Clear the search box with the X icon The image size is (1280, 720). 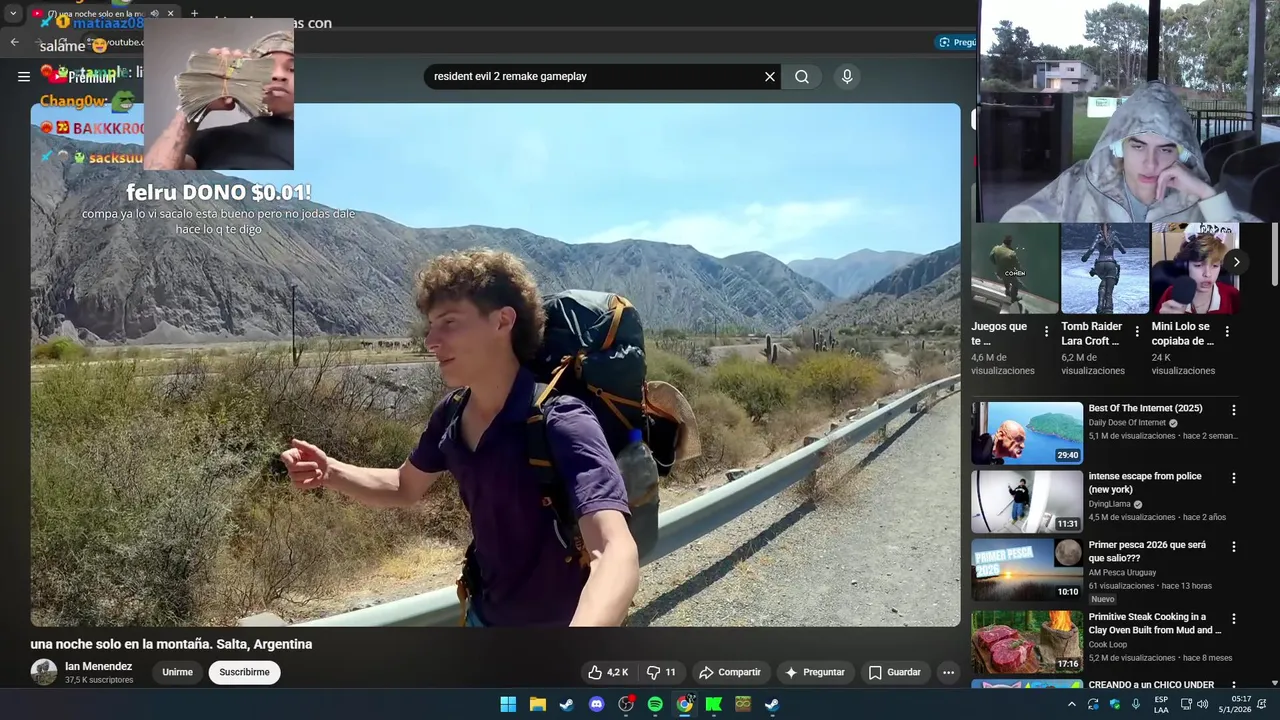(770, 76)
